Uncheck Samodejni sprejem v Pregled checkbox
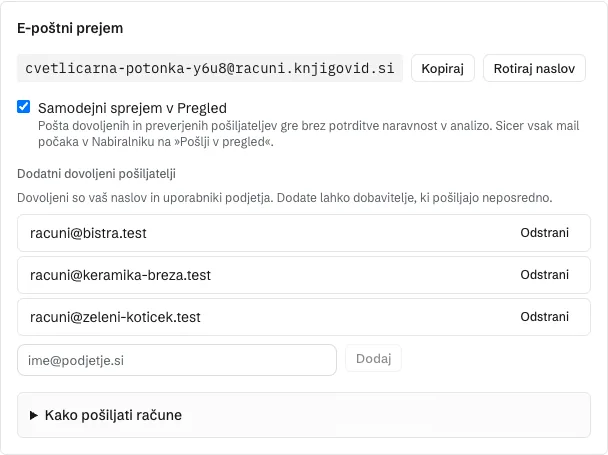 coord(24,107)
